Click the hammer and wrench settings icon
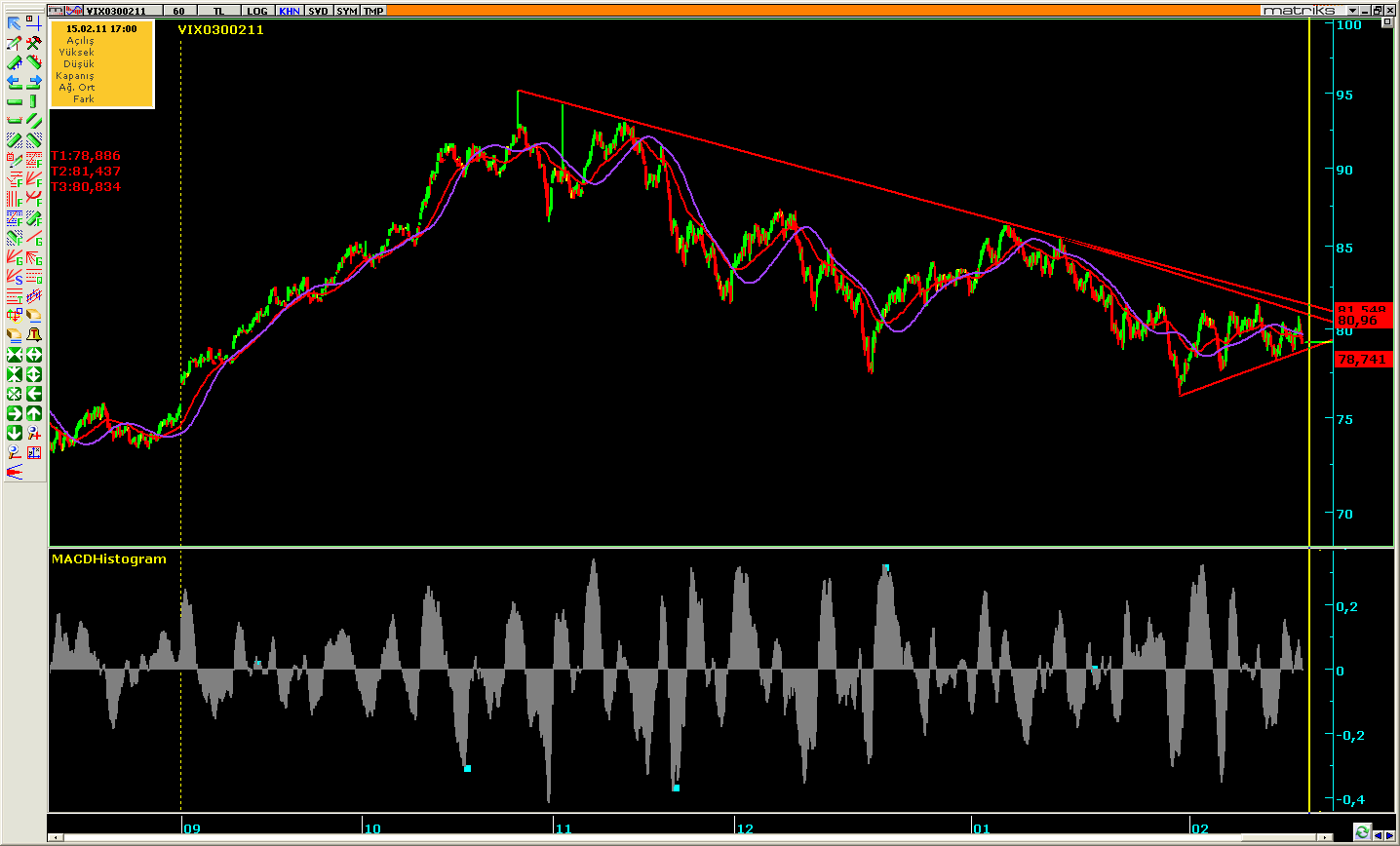 (x=34, y=43)
